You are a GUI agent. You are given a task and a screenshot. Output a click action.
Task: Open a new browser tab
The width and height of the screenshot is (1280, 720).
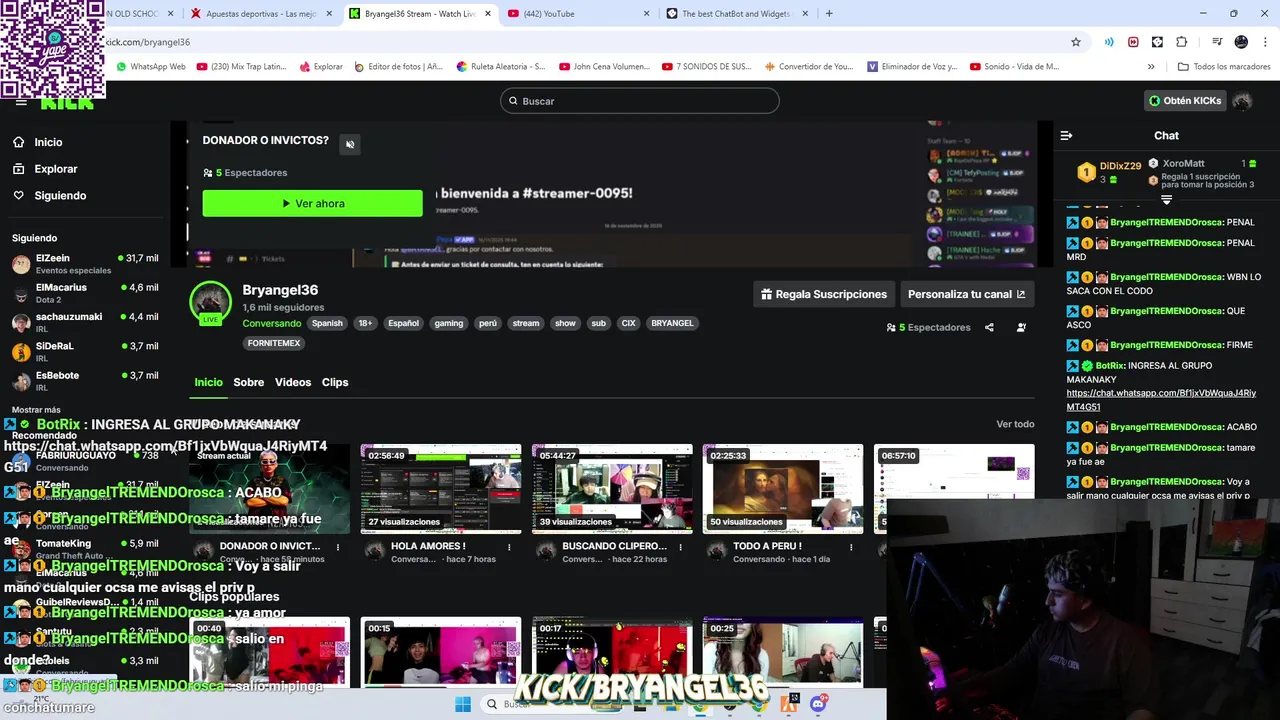[x=829, y=14]
